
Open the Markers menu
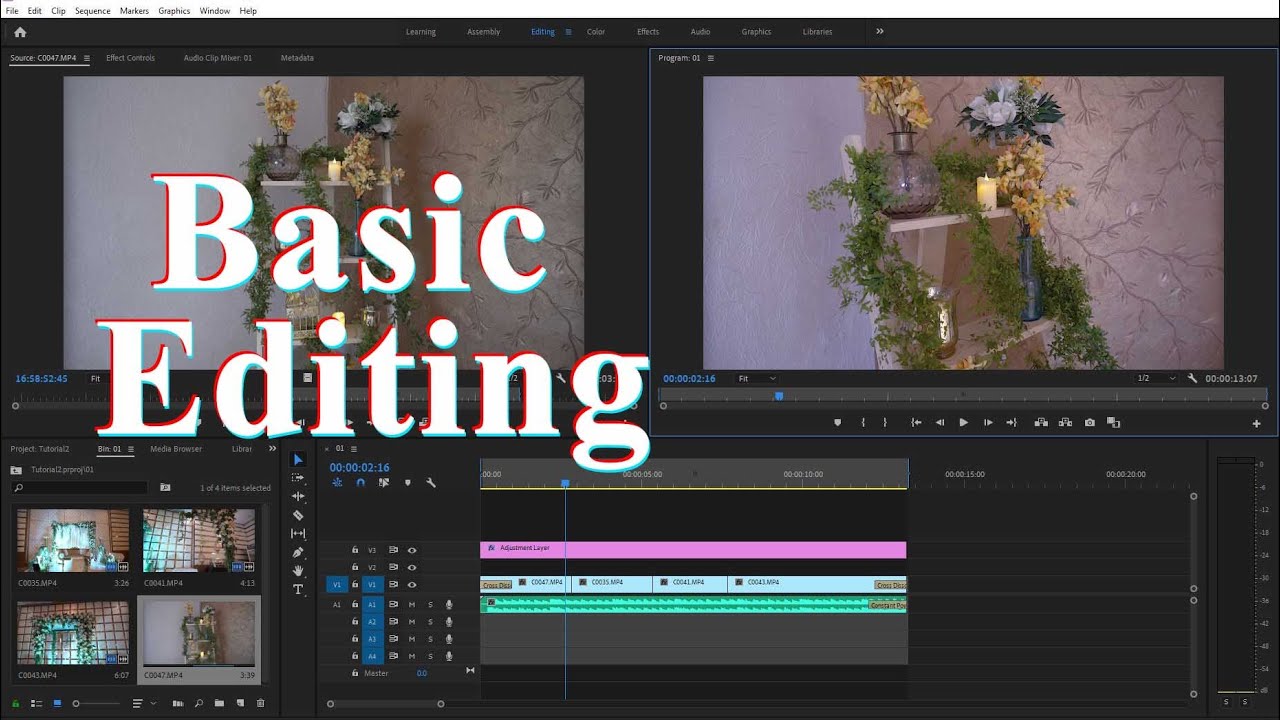pos(134,11)
